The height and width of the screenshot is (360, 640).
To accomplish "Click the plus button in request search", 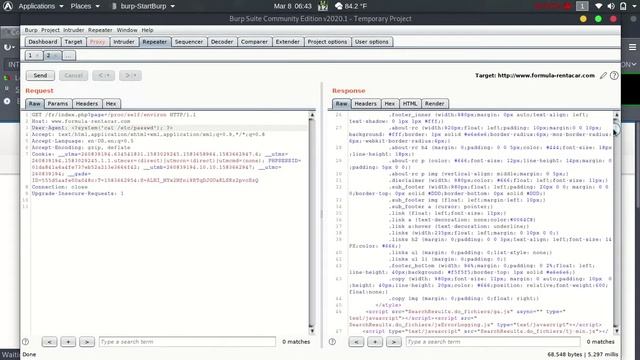I will point(68,342).
